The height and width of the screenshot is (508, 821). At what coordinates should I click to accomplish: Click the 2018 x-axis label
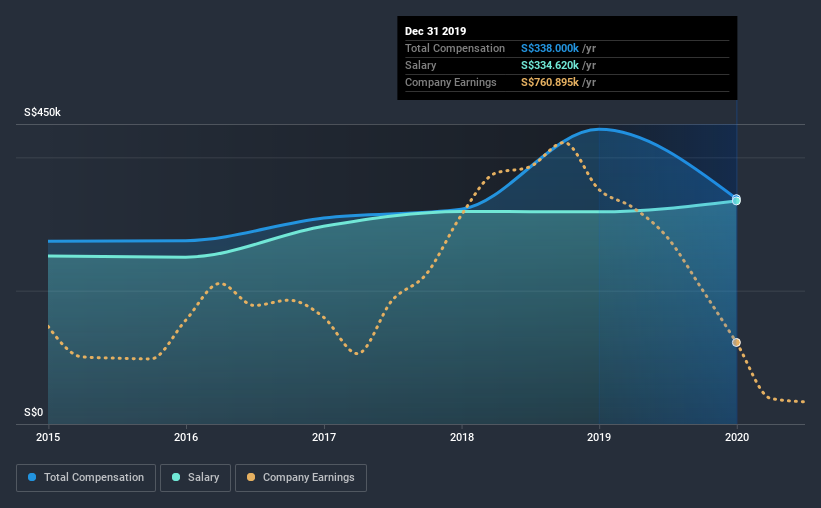click(462, 437)
